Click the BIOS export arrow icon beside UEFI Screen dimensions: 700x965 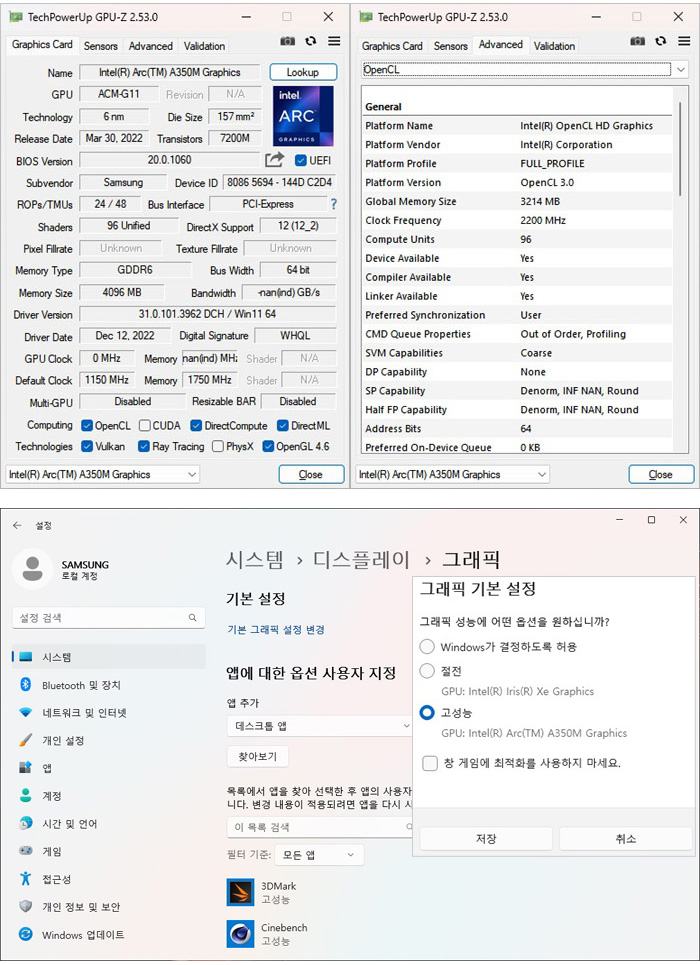coord(274,160)
